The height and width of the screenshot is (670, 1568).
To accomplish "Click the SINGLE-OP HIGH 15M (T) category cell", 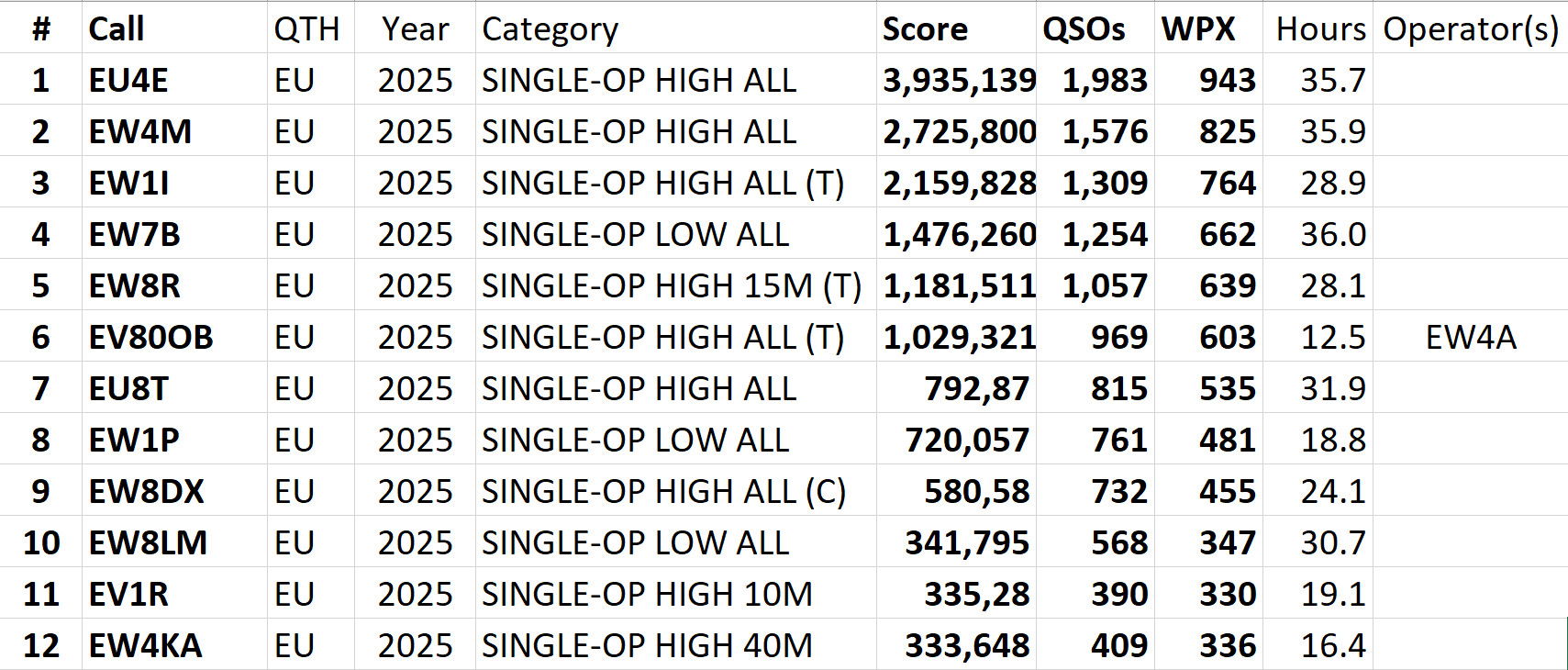I will [672, 286].
